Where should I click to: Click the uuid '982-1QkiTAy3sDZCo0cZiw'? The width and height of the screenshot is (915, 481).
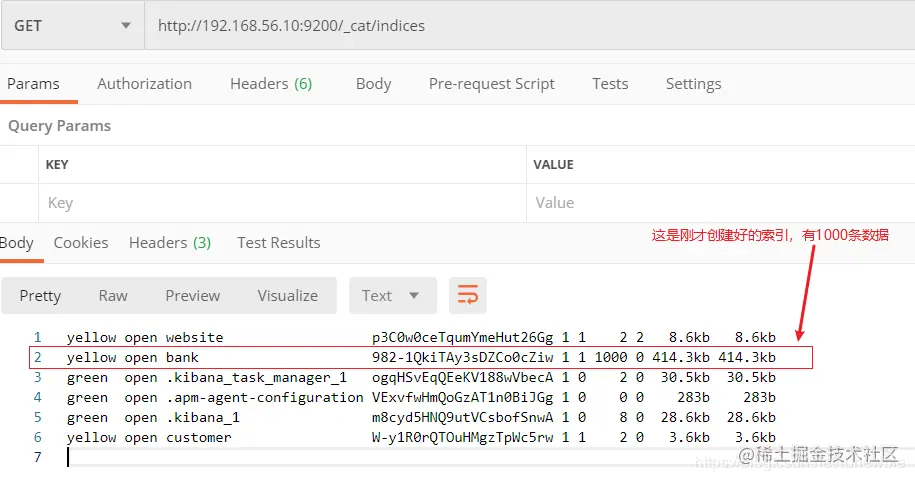(x=462, y=357)
